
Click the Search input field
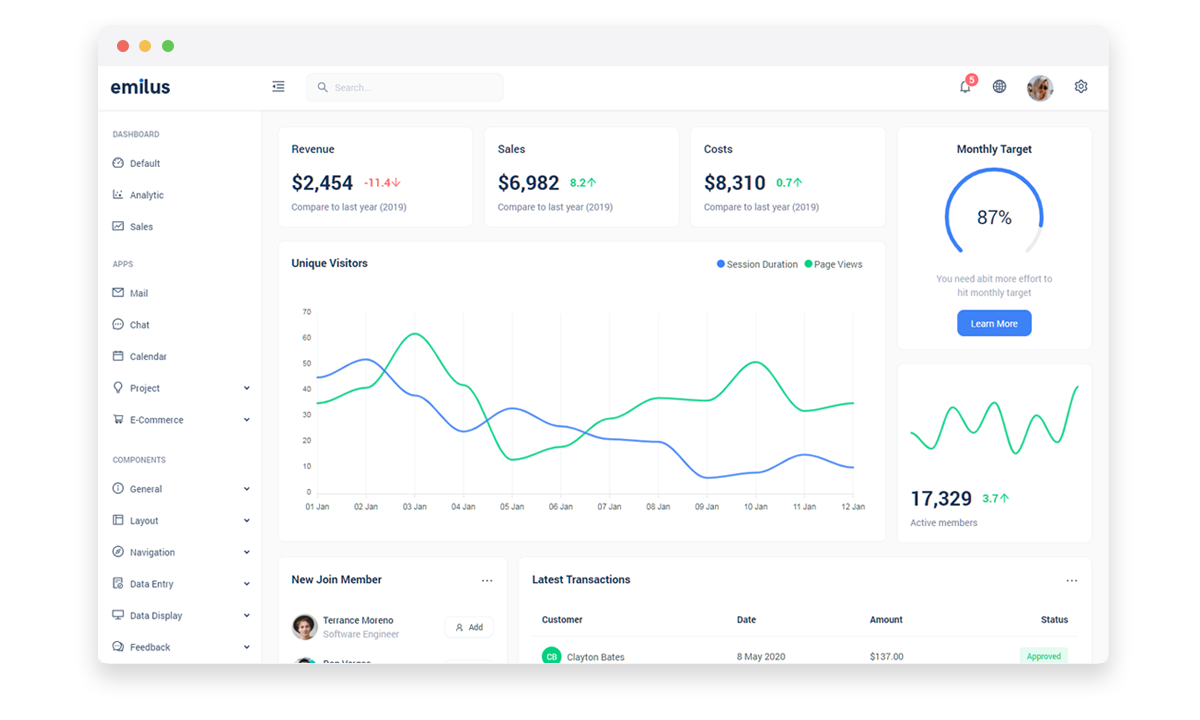[405, 87]
